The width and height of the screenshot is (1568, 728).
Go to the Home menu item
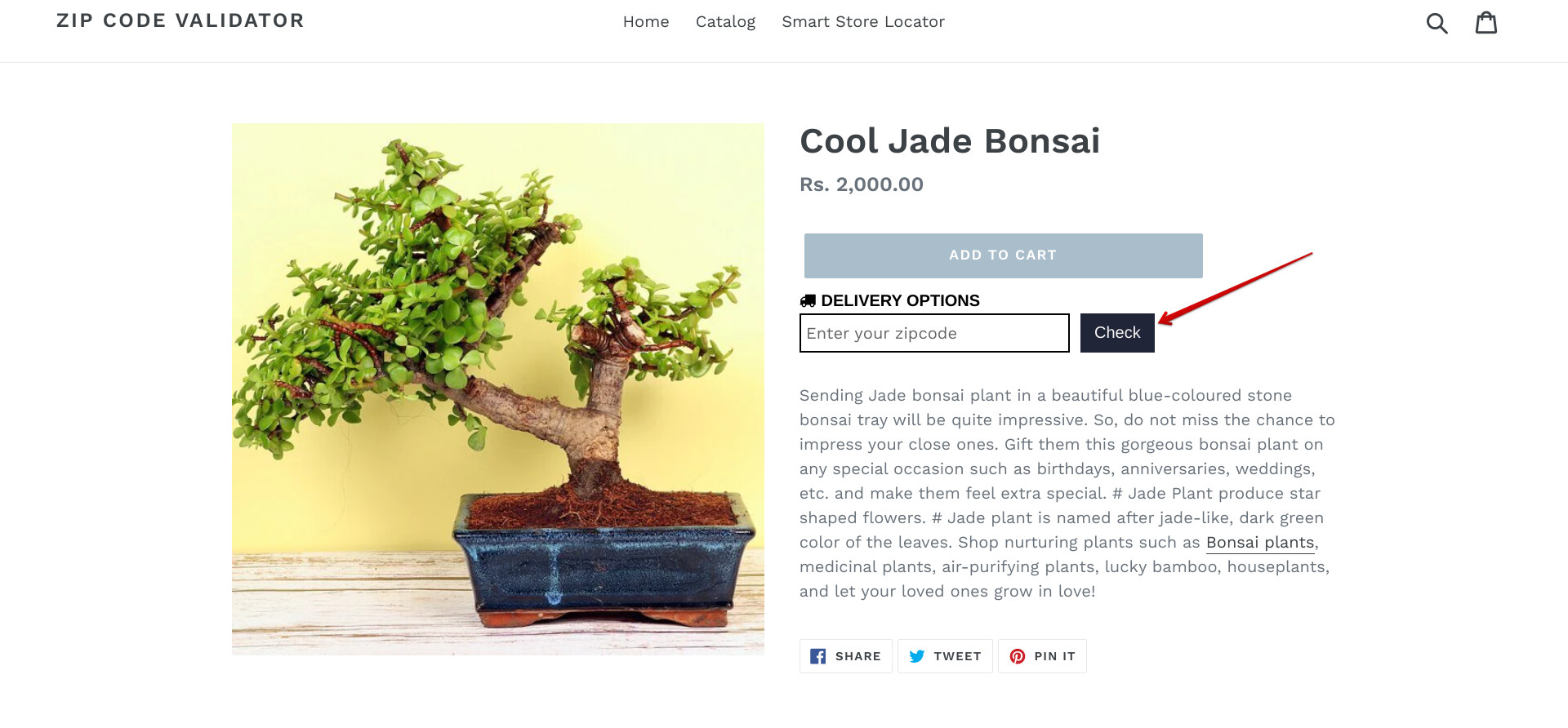coord(646,22)
